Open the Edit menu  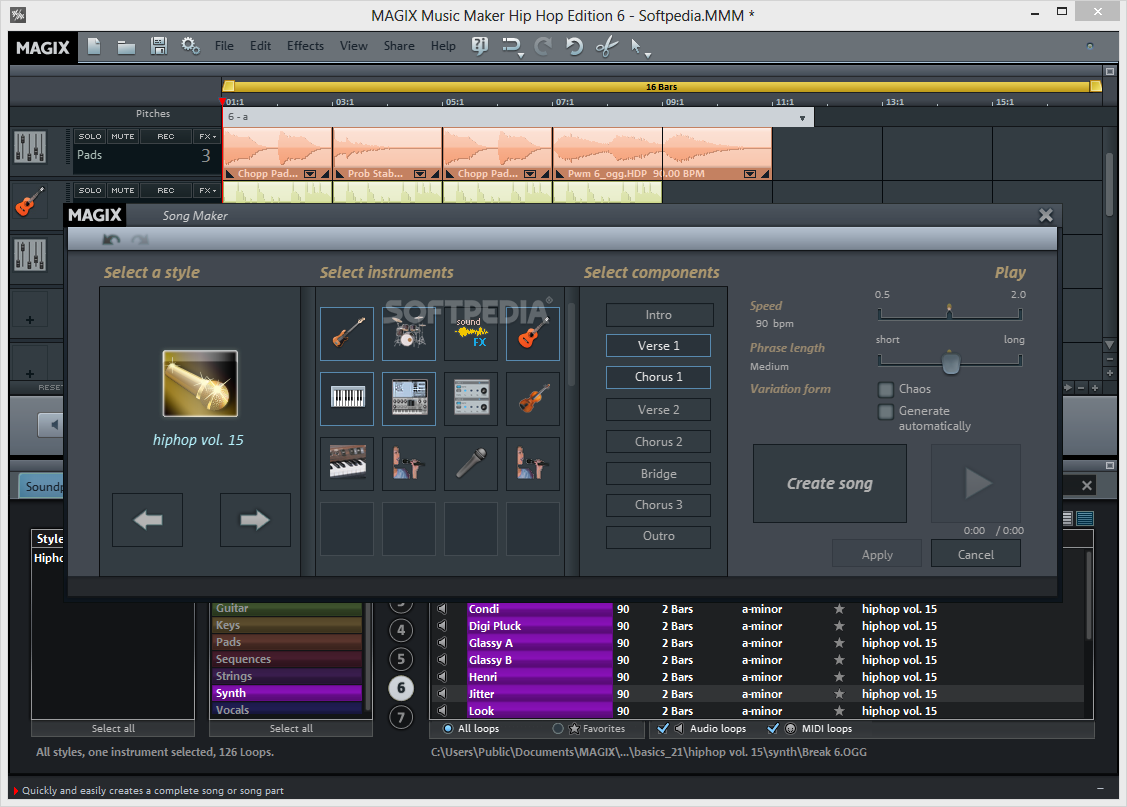click(x=260, y=46)
